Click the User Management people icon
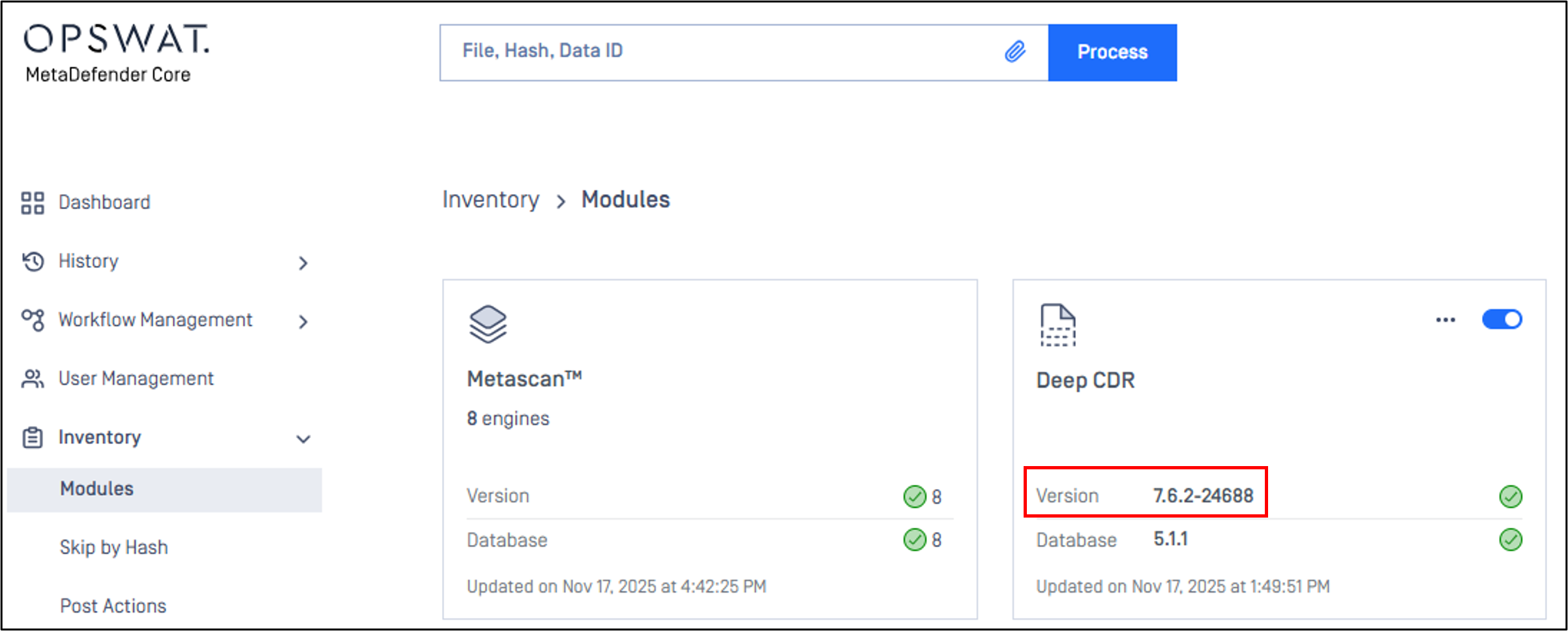The image size is (1568, 631). 33,379
